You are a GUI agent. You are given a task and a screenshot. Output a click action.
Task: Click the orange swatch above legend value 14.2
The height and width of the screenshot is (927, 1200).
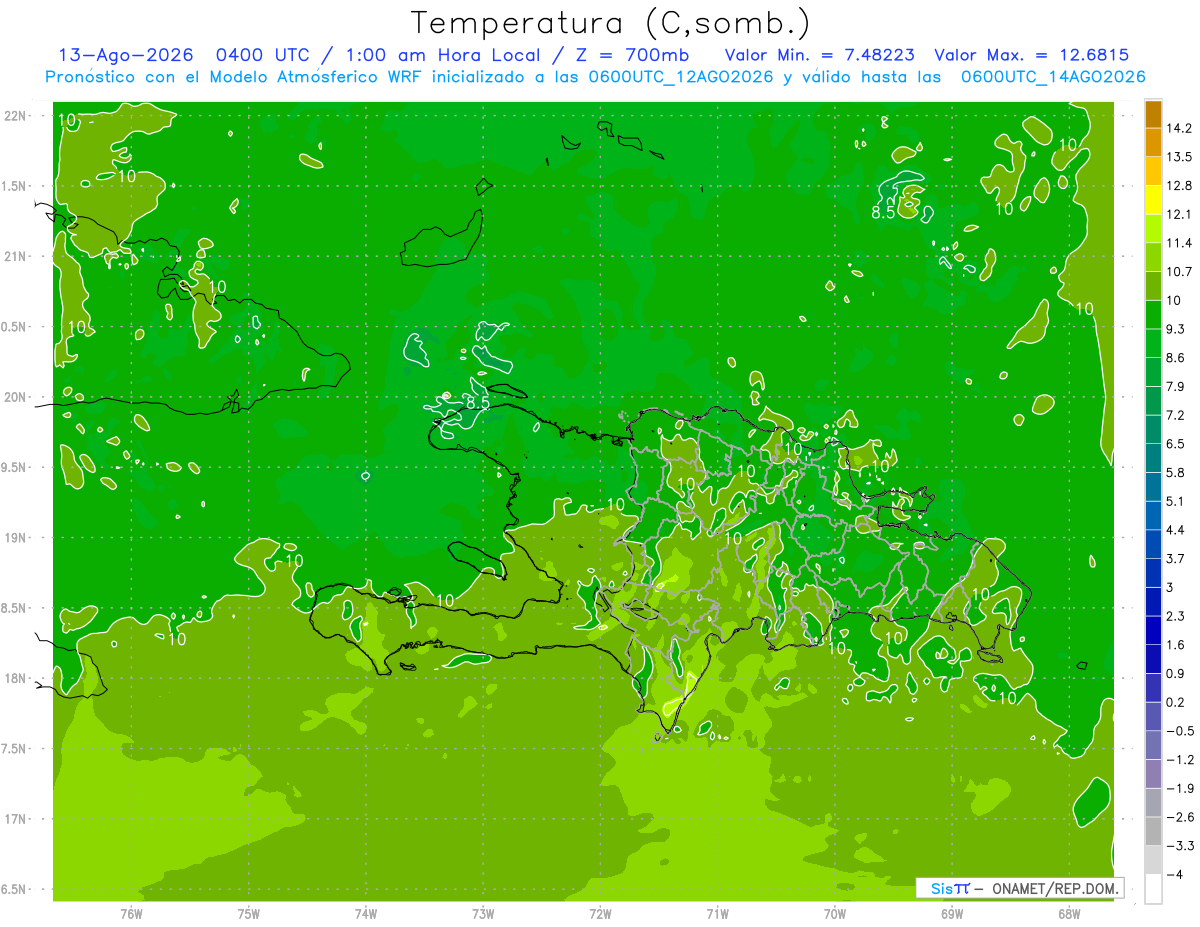(x=1153, y=114)
